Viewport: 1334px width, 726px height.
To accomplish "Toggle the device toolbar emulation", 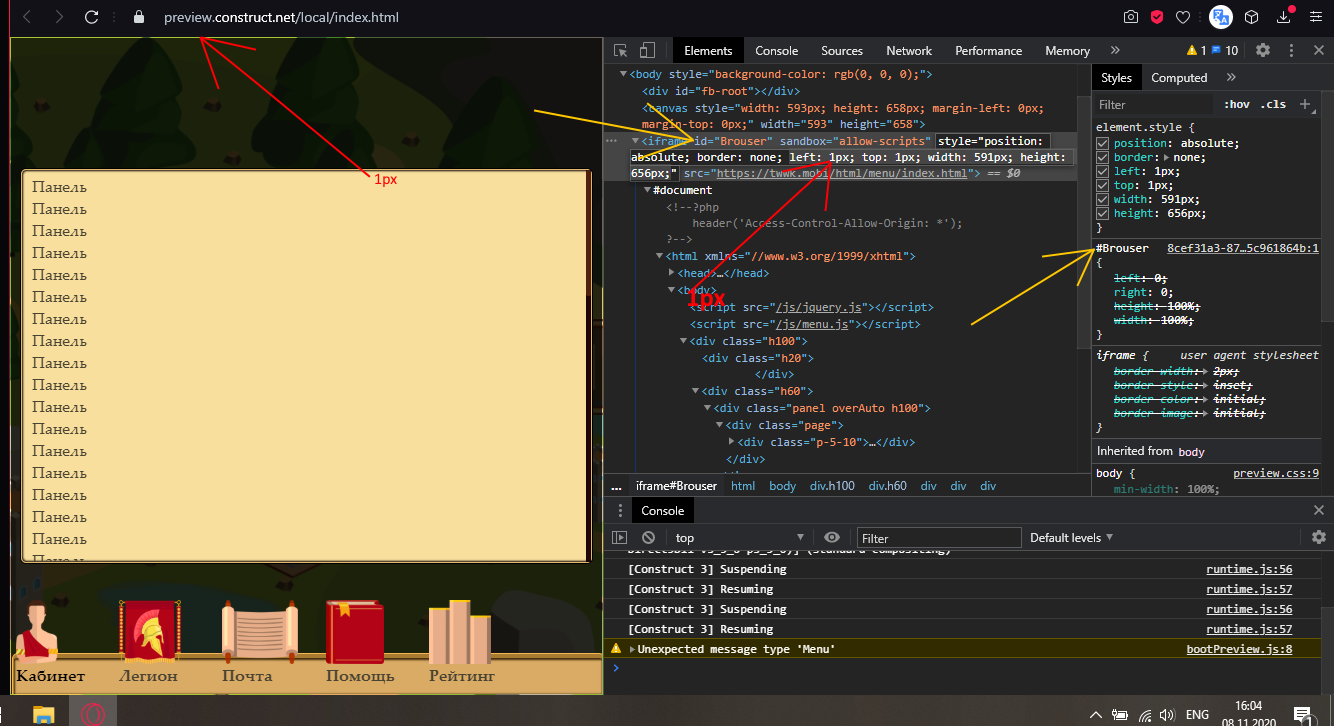I will [647, 50].
